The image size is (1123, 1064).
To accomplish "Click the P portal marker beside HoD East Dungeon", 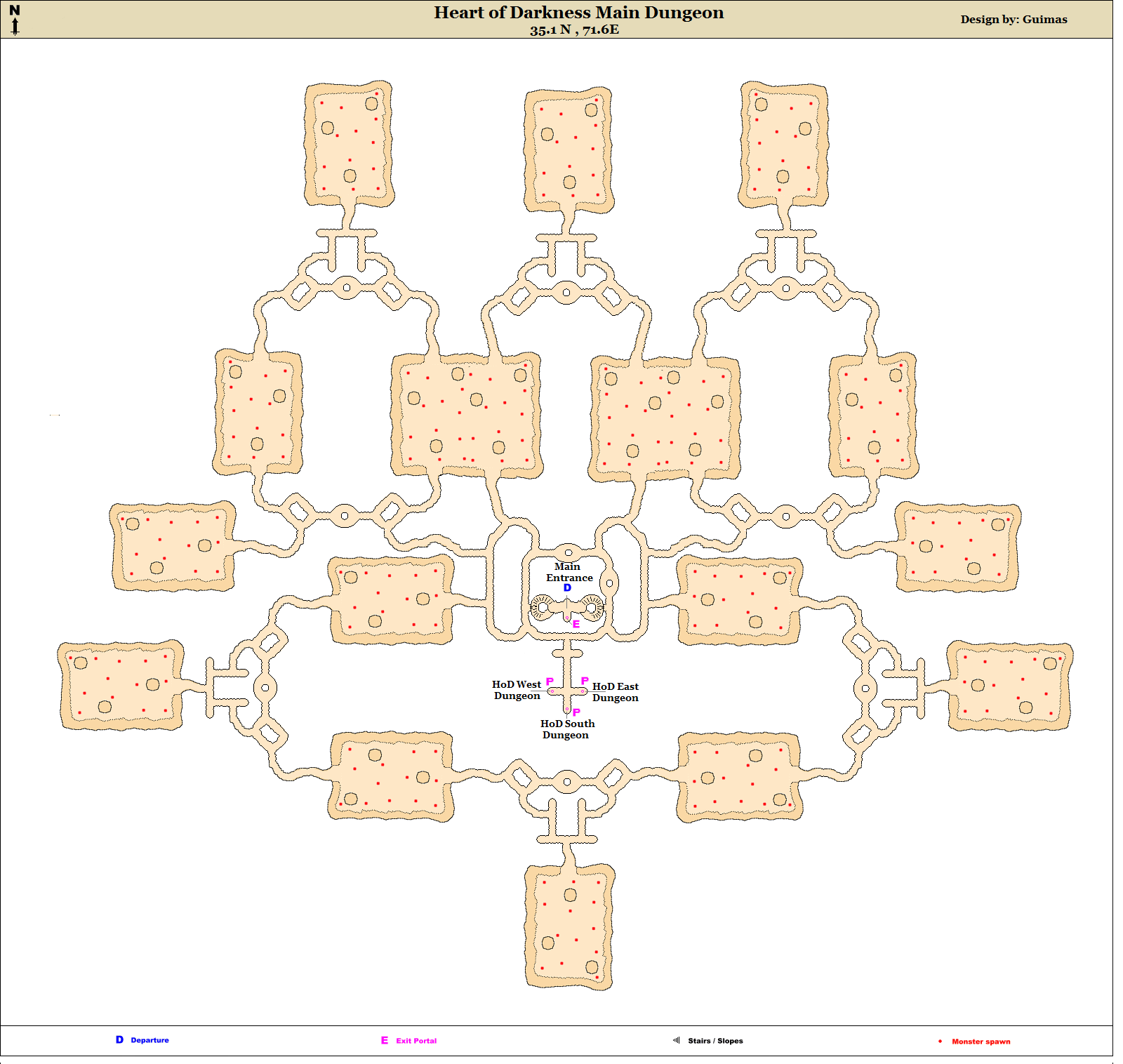I will pos(585,681).
